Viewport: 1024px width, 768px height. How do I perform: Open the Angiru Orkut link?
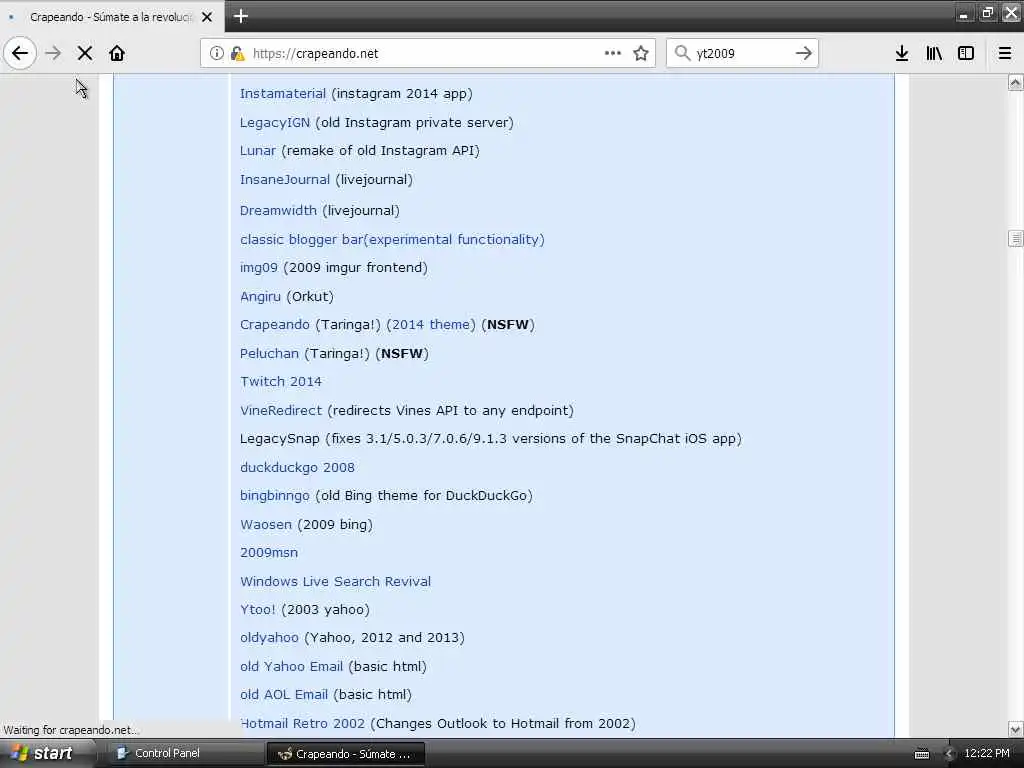260,296
